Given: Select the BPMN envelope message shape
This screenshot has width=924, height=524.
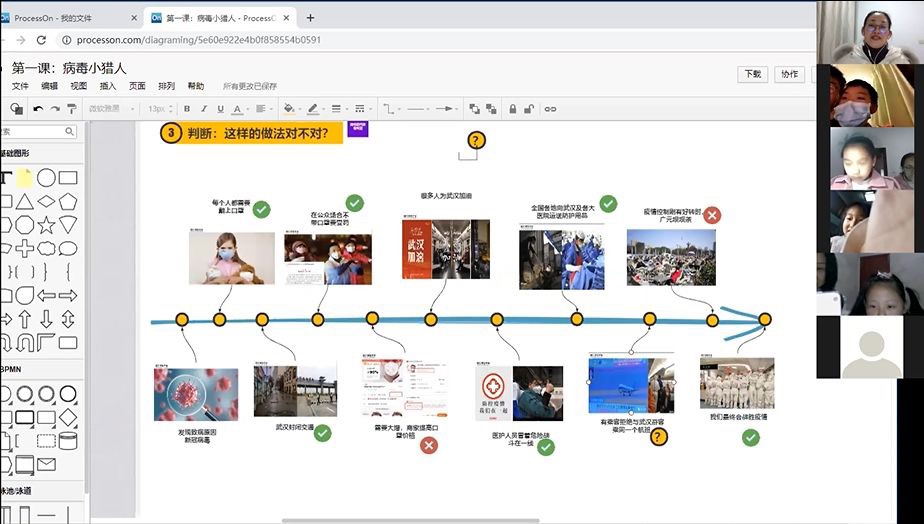Looking at the screenshot, I should (x=46, y=464).
